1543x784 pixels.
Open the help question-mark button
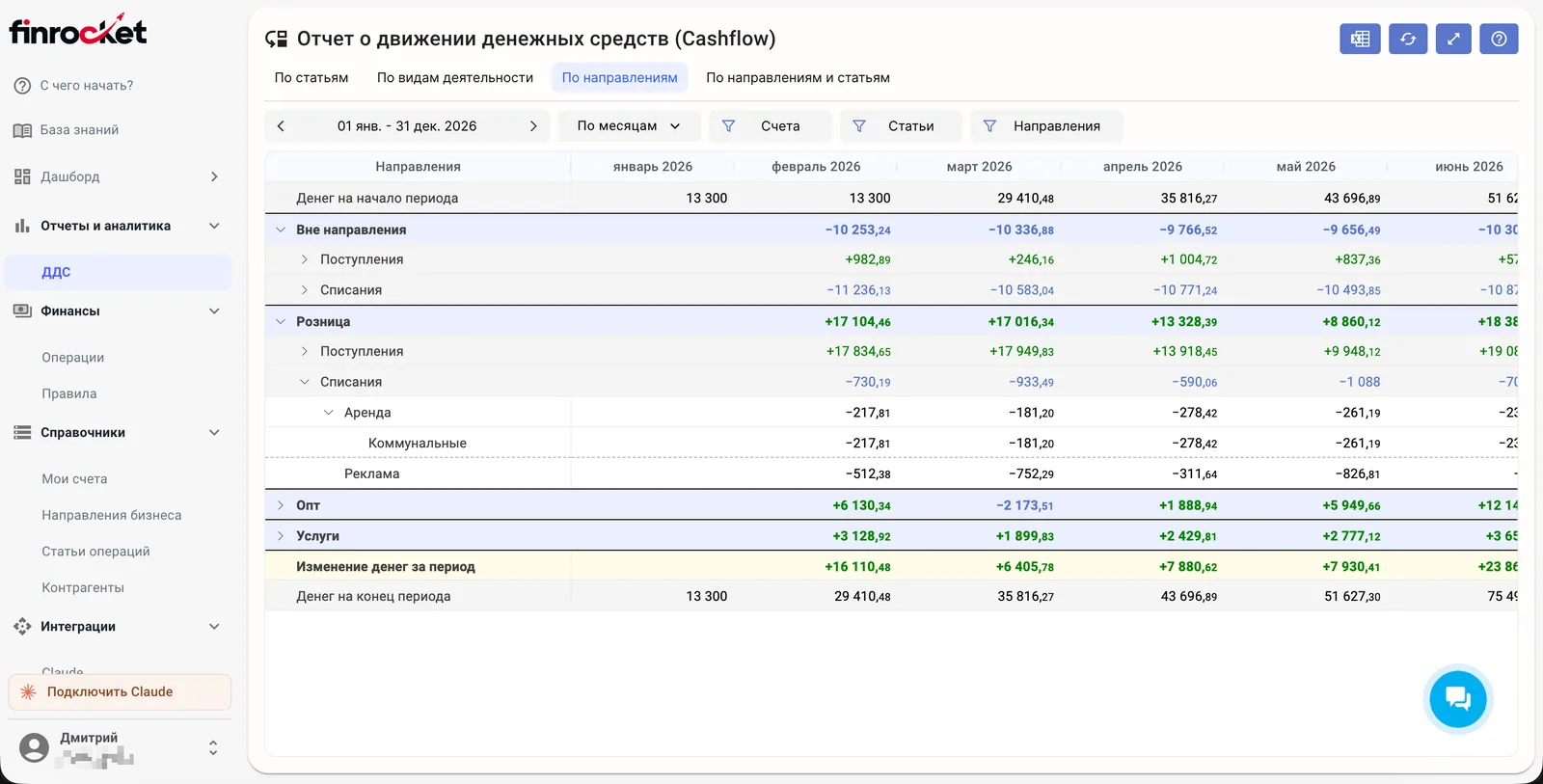[1499, 39]
